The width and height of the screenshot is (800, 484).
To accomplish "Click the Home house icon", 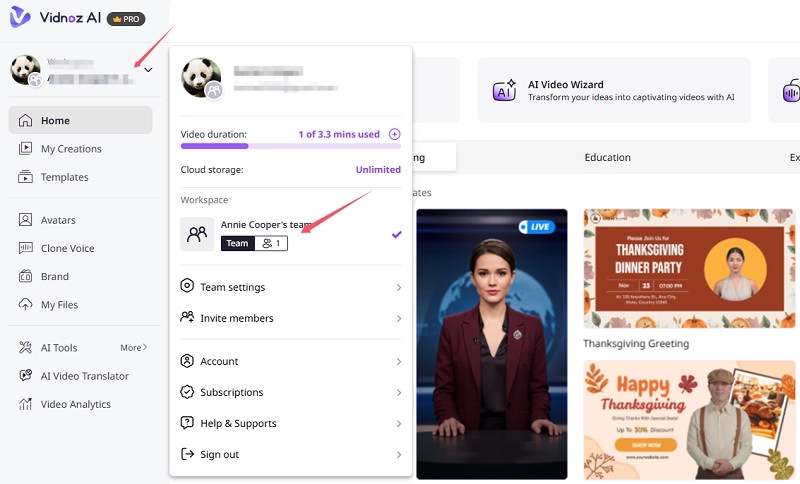I will click(25, 120).
